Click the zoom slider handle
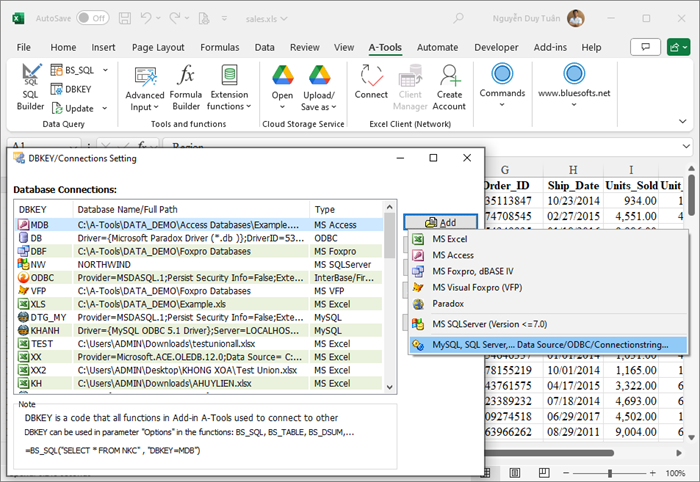 pyautogui.click(x=610, y=473)
